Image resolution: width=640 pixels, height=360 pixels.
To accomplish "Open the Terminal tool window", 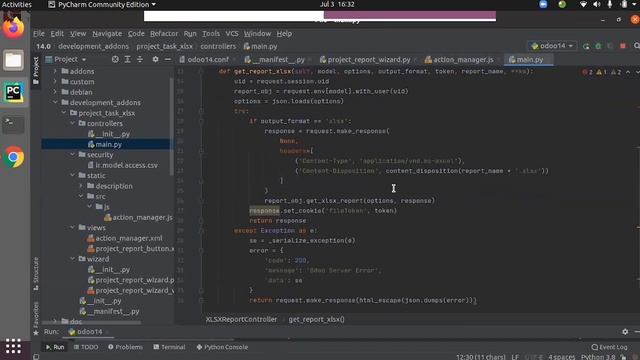I will pos(169,347).
